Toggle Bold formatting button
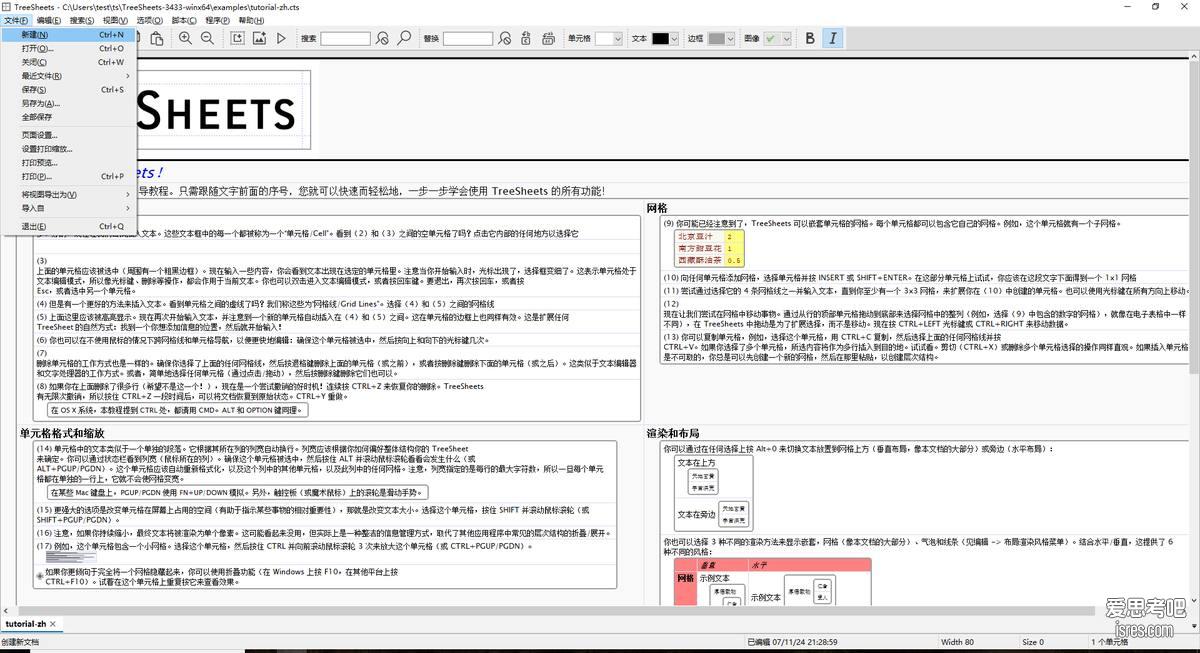The height and width of the screenshot is (653, 1200). [810, 38]
